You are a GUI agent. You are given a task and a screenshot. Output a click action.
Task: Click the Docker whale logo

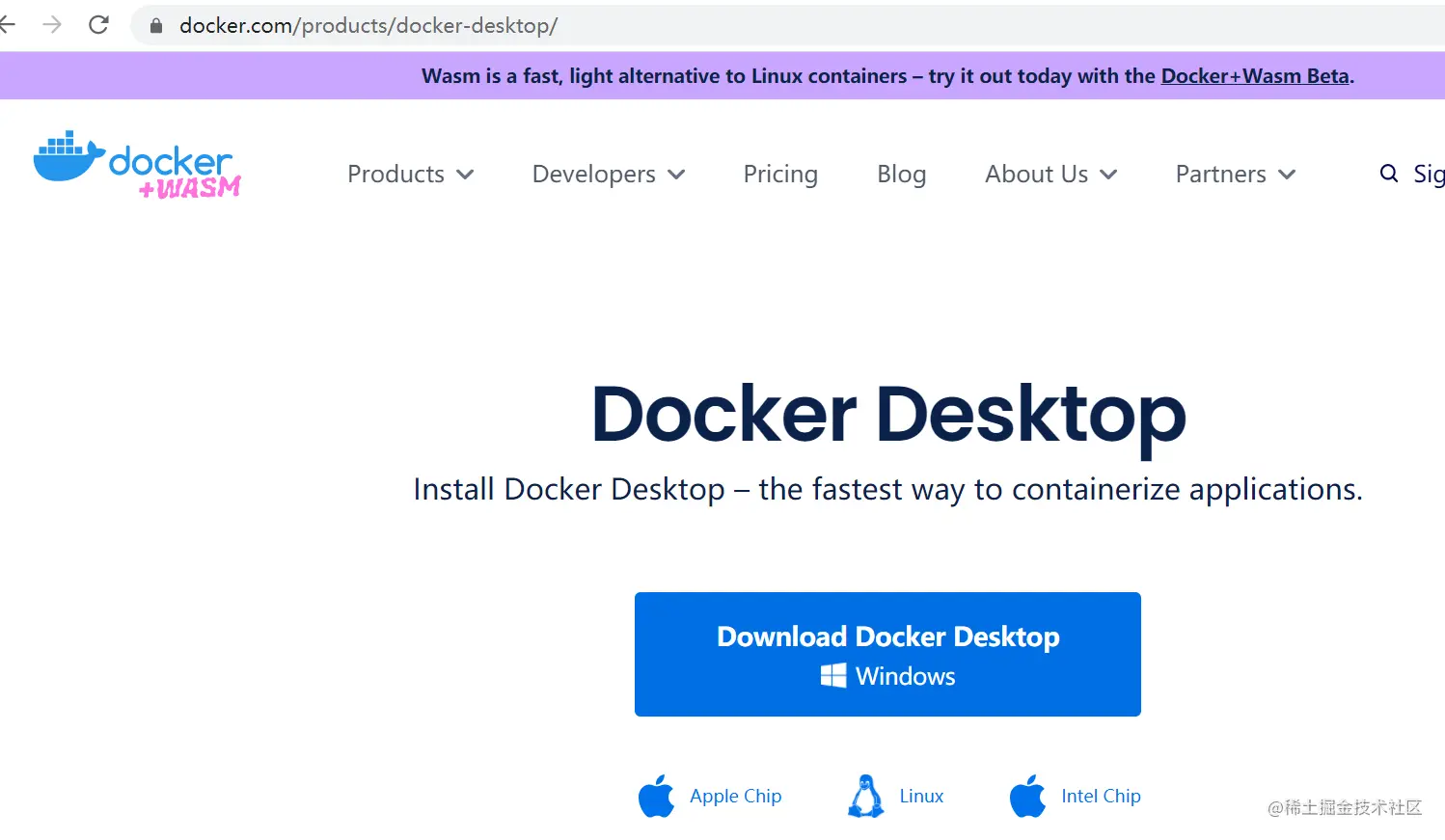[x=68, y=156]
